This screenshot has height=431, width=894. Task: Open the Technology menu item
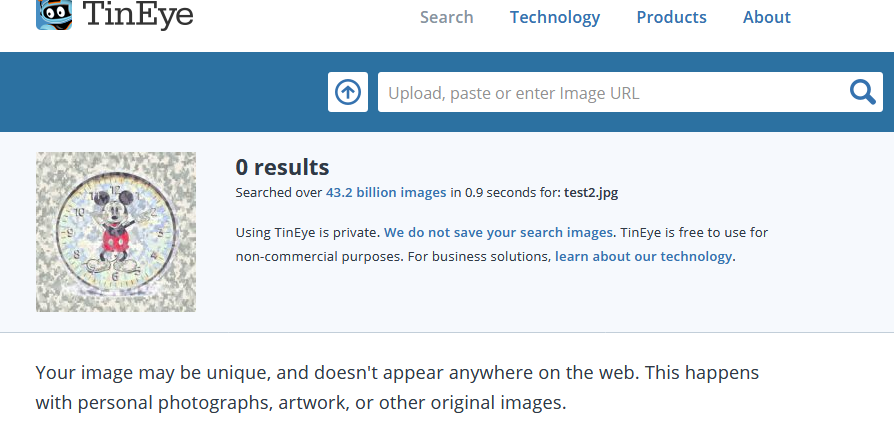(555, 17)
